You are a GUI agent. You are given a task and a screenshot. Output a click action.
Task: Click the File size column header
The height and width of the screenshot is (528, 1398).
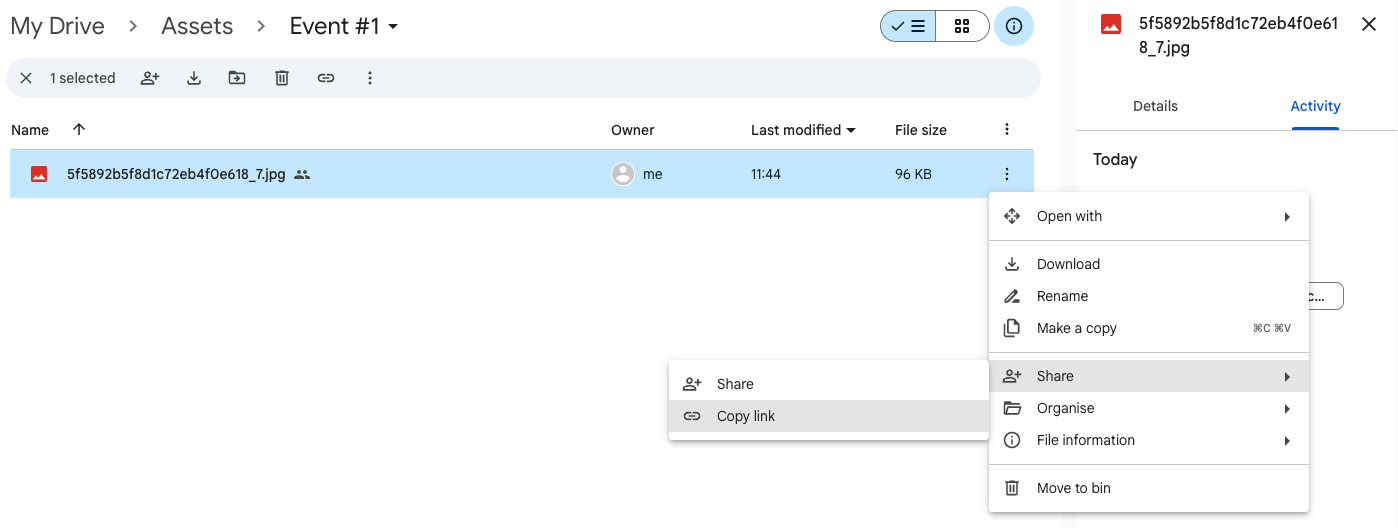(x=921, y=130)
